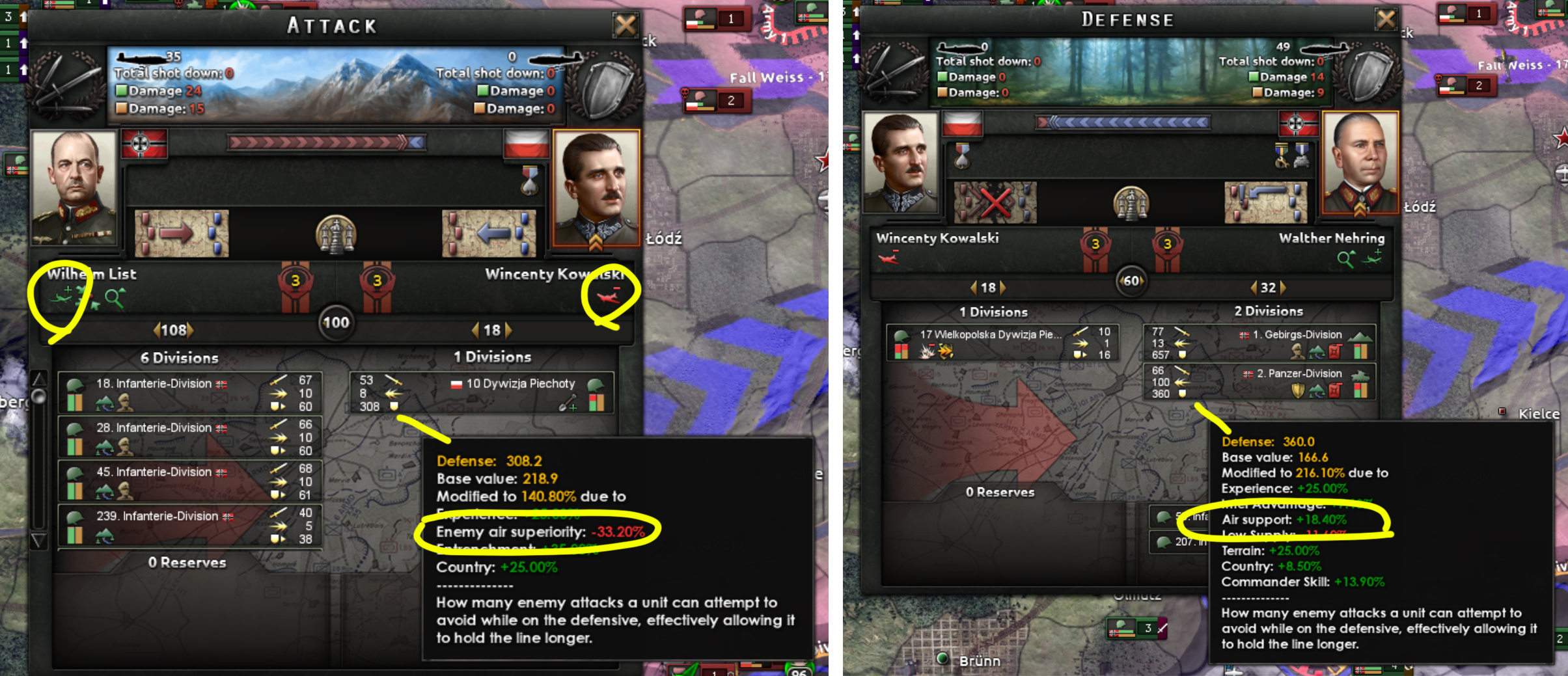Select the 10 Dywizja Piechoty division

point(482,392)
